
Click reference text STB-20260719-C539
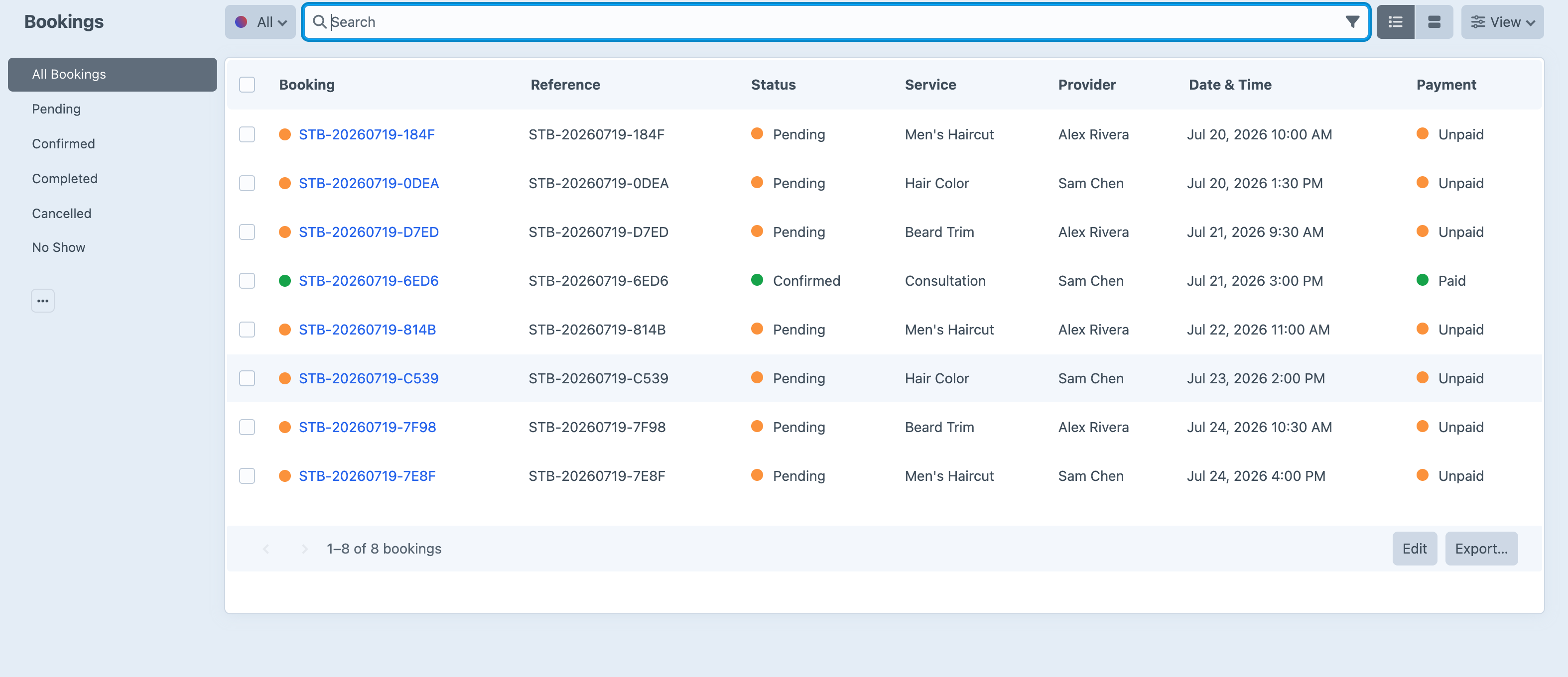(x=598, y=378)
